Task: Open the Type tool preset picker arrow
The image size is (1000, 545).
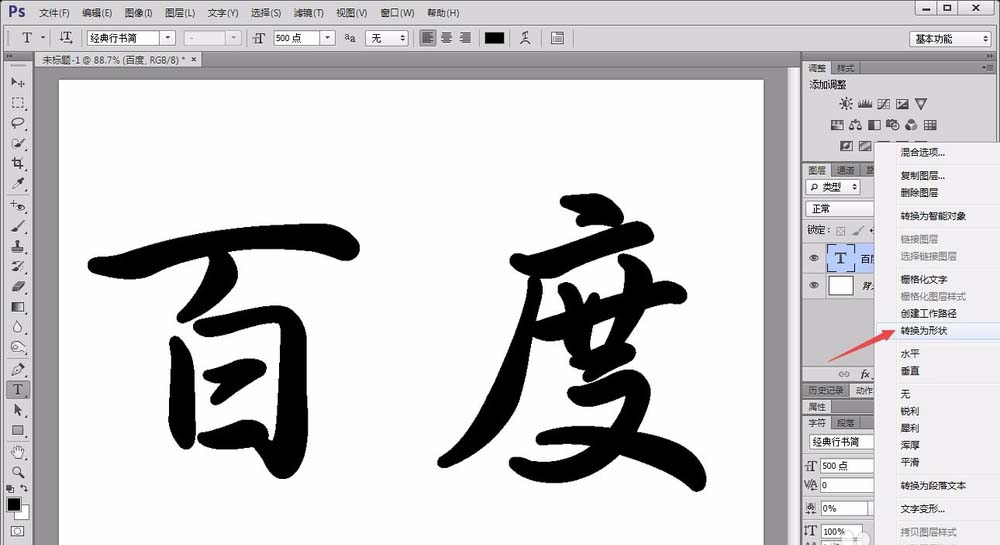Action: (x=43, y=38)
